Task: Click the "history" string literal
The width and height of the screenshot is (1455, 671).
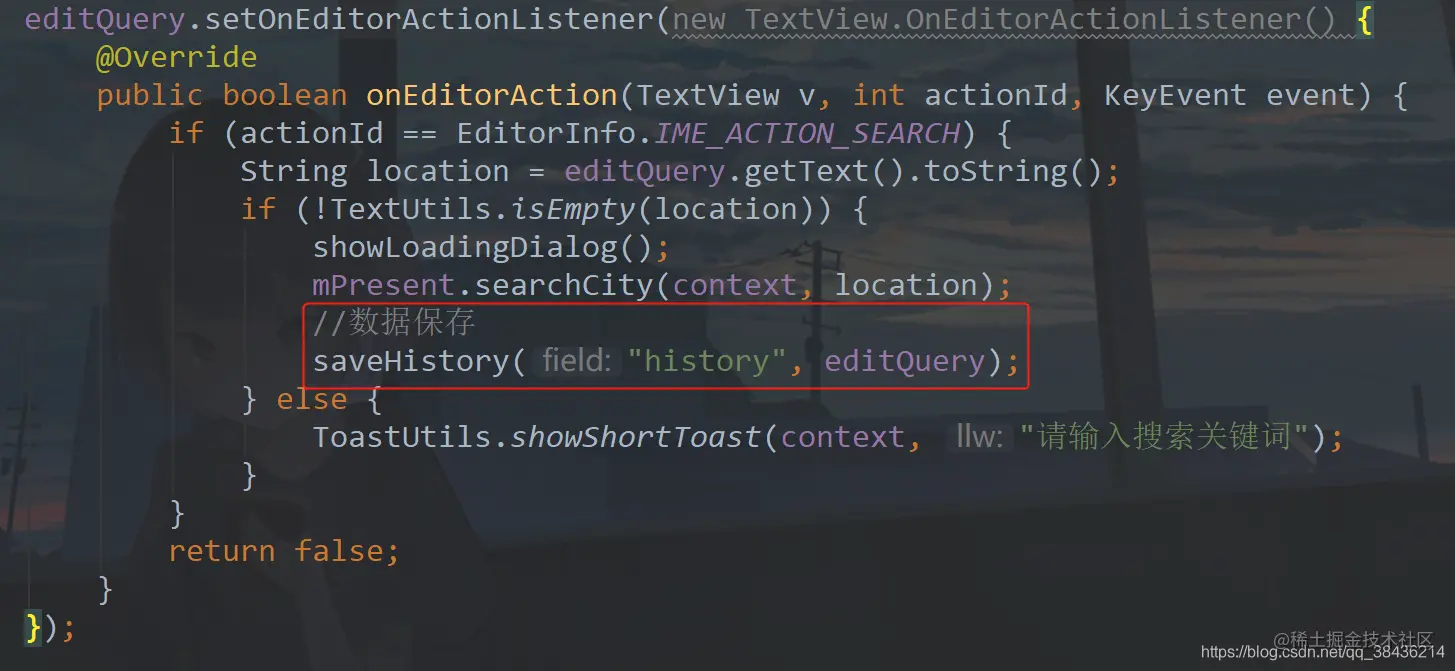Action: [707, 361]
